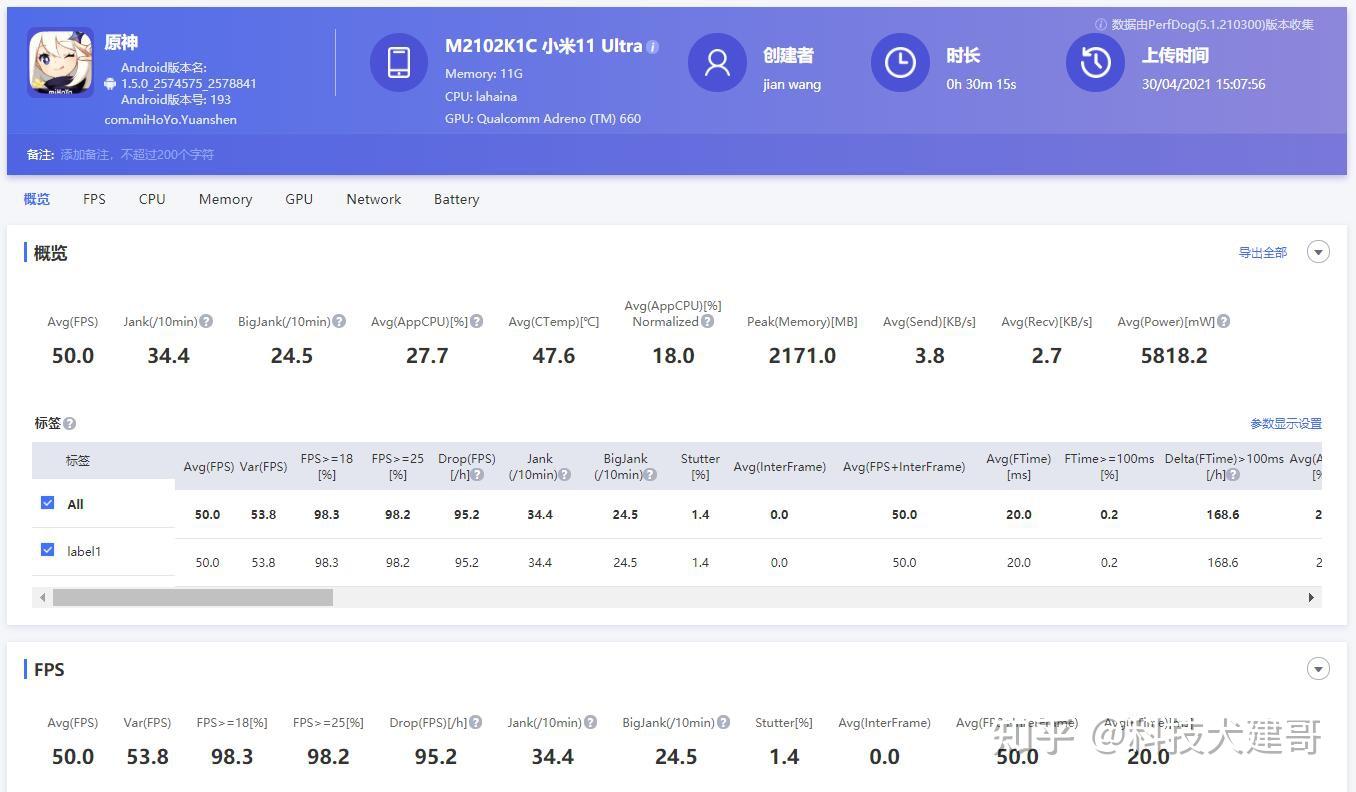This screenshot has height=792, width=1356.
Task: Click the Genshin Impact app icon thumbnail
Action: (x=61, y=62)
